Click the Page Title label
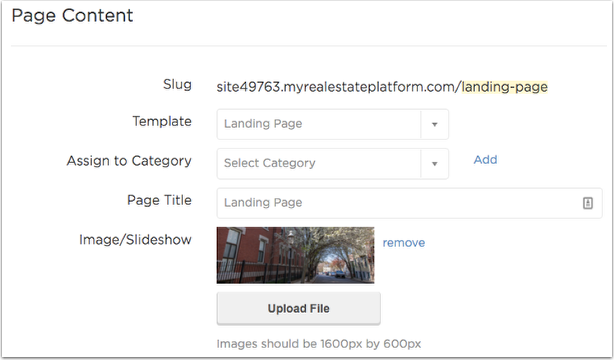This screenshot has height=360, width=614. (x=159, y=200)
